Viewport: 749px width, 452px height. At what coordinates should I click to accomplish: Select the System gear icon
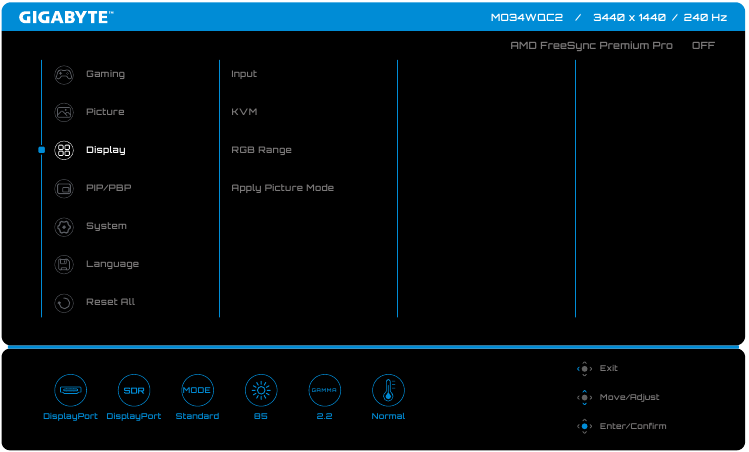click(x=64, y=226)
